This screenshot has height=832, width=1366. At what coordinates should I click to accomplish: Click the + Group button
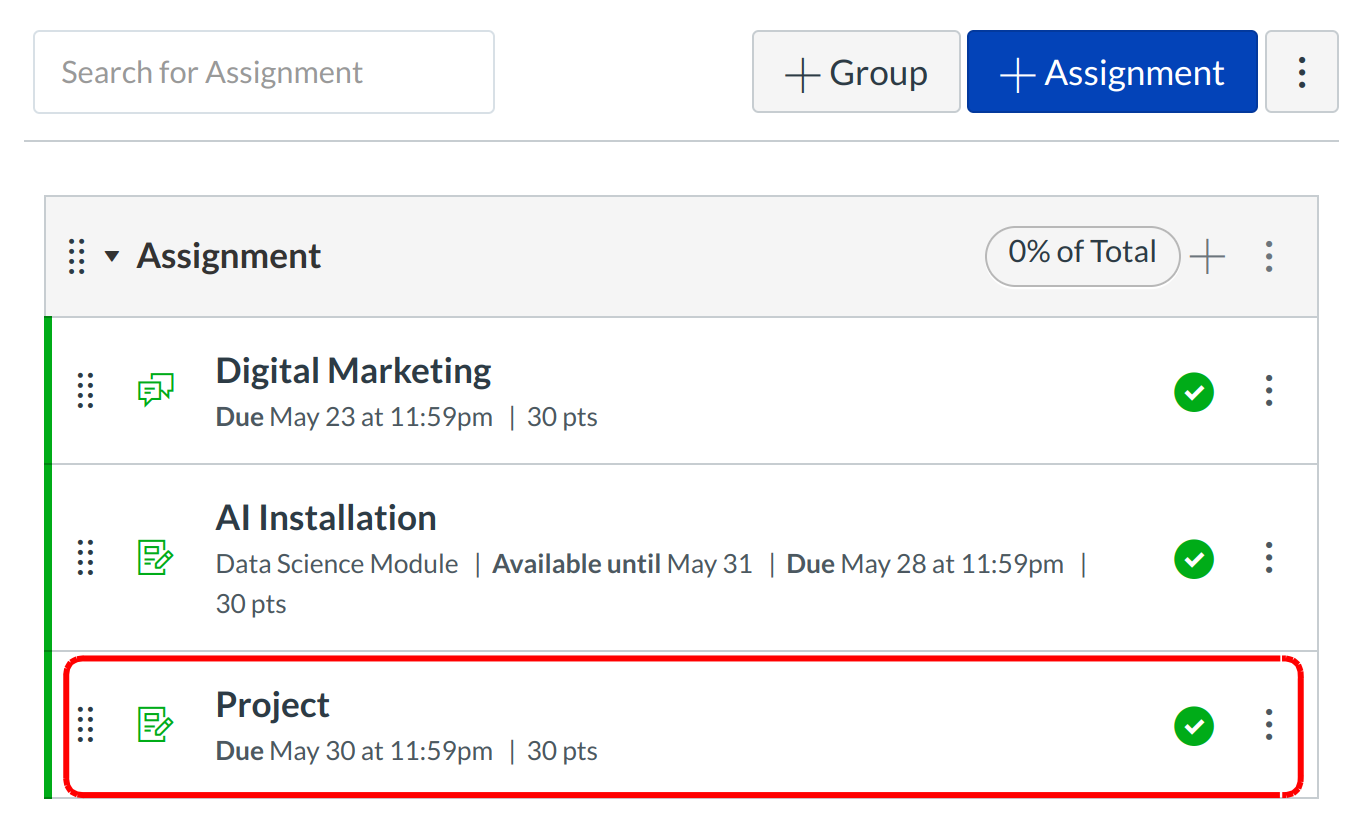[856, 72]
